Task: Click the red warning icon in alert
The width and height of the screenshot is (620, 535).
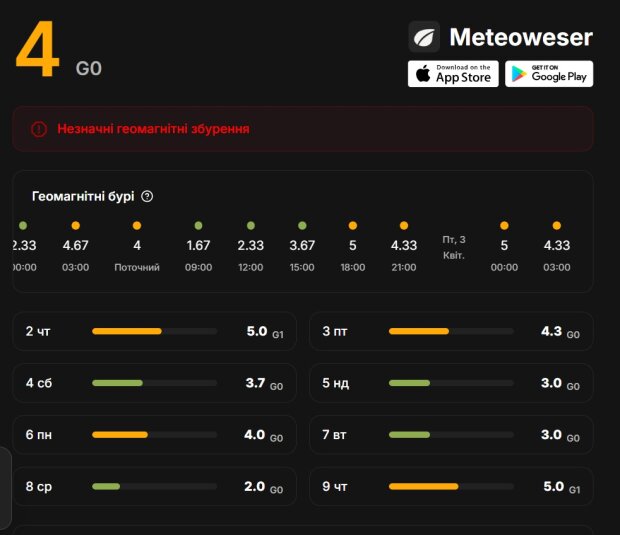Action: click(x=39, y=129)
